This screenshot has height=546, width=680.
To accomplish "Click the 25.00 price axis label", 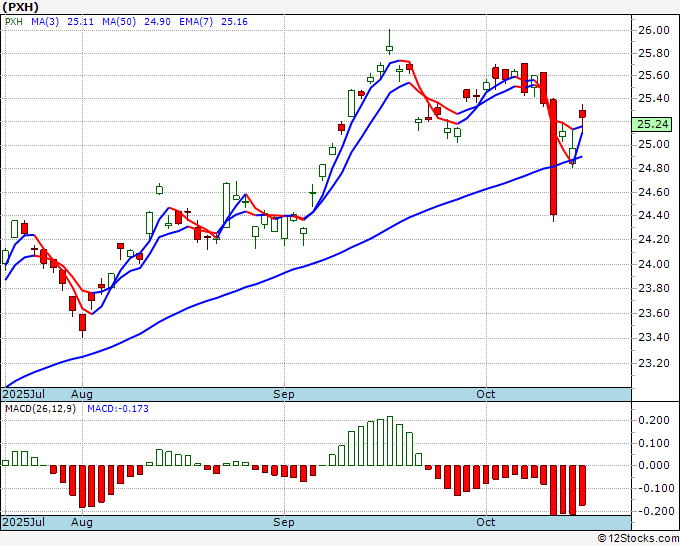I will [654, 145].
